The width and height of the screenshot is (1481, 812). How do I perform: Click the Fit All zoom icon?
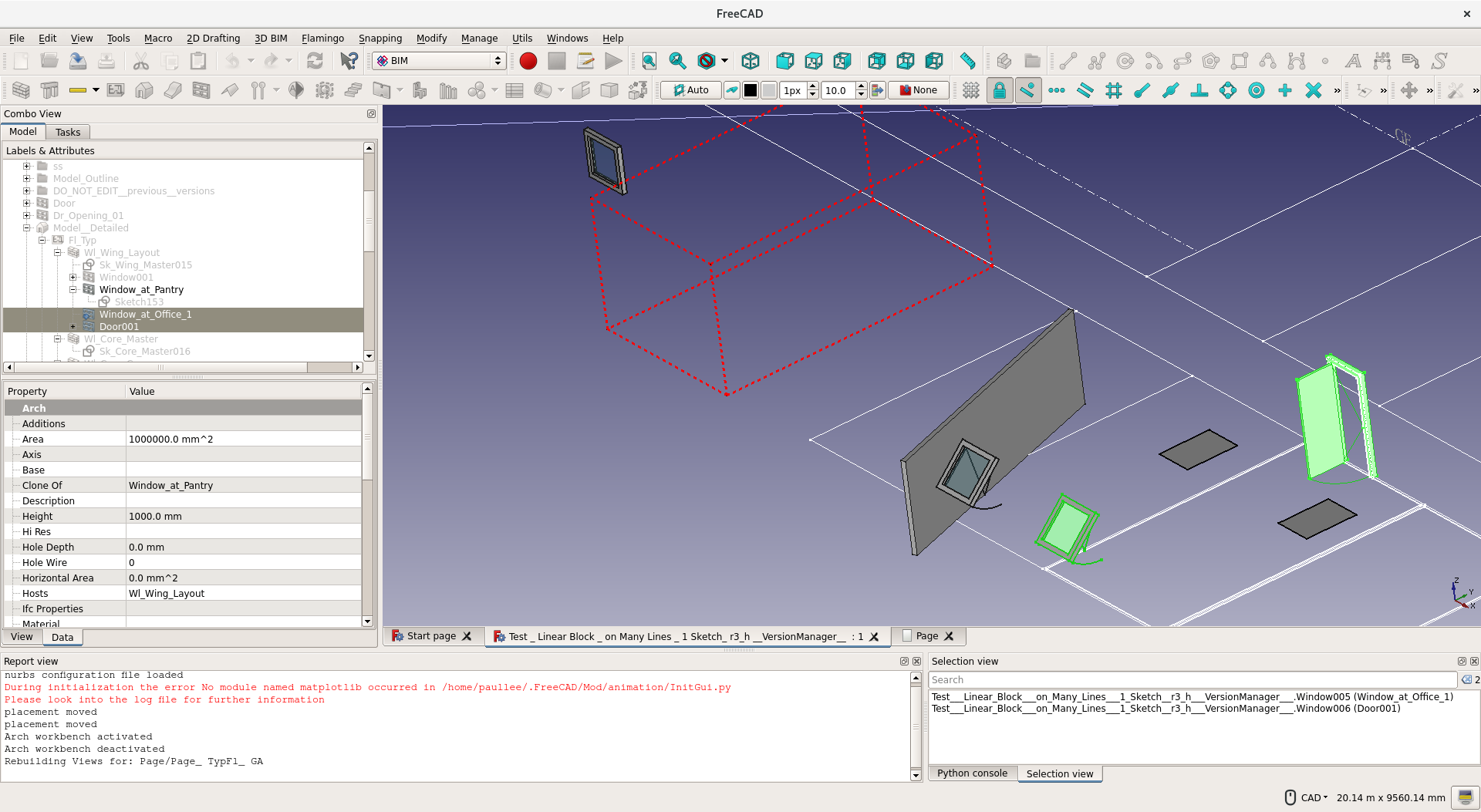pyautogui.click(x=649, y=61)
